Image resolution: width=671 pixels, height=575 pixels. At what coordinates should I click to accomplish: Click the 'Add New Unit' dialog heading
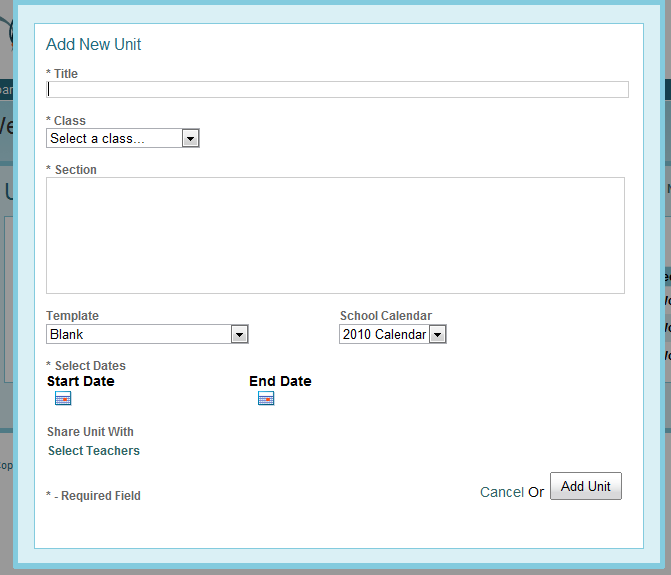(94, 45)
